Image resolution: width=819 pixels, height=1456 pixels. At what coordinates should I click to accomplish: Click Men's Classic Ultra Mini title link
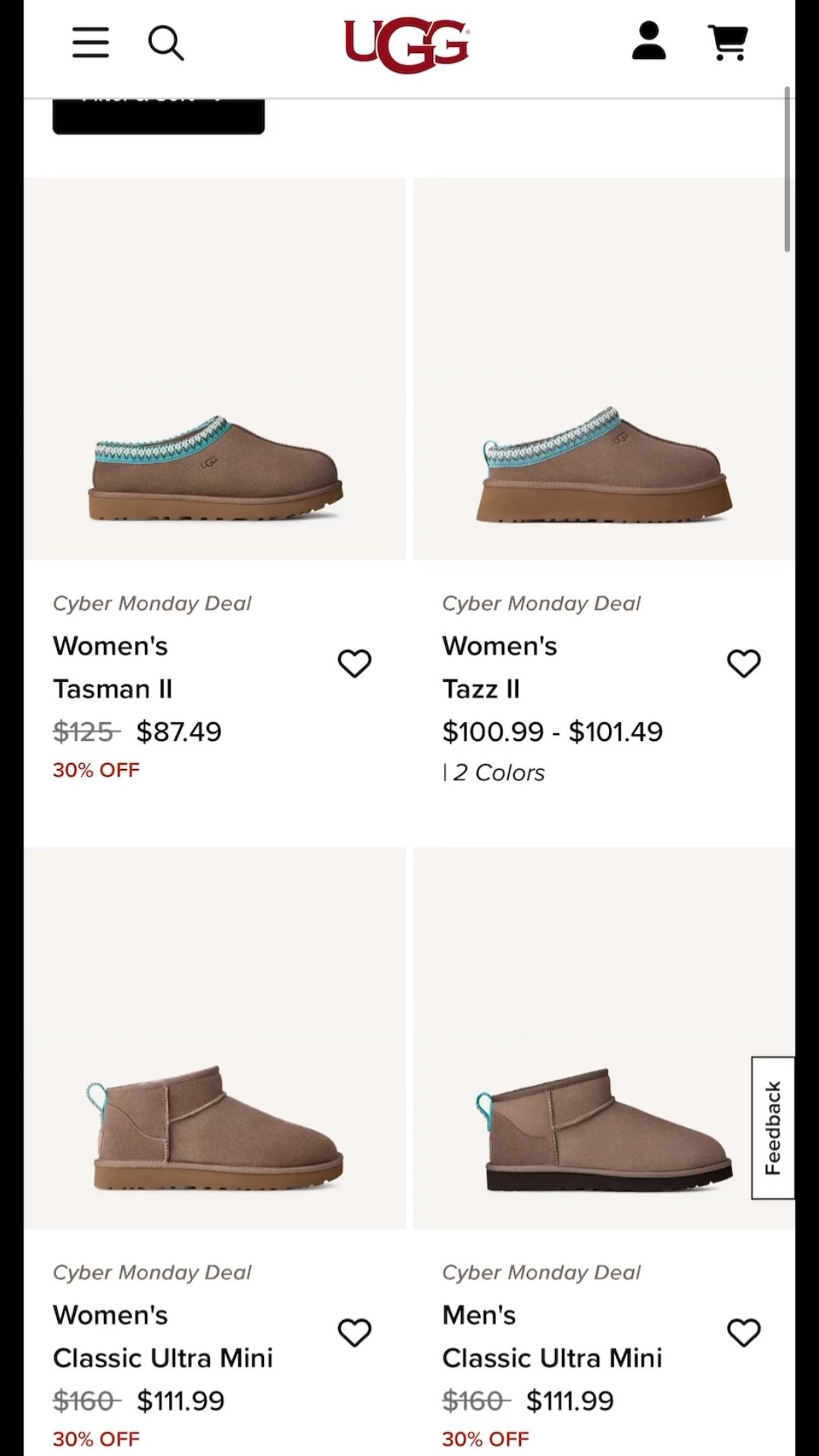tap(551, 1336)
